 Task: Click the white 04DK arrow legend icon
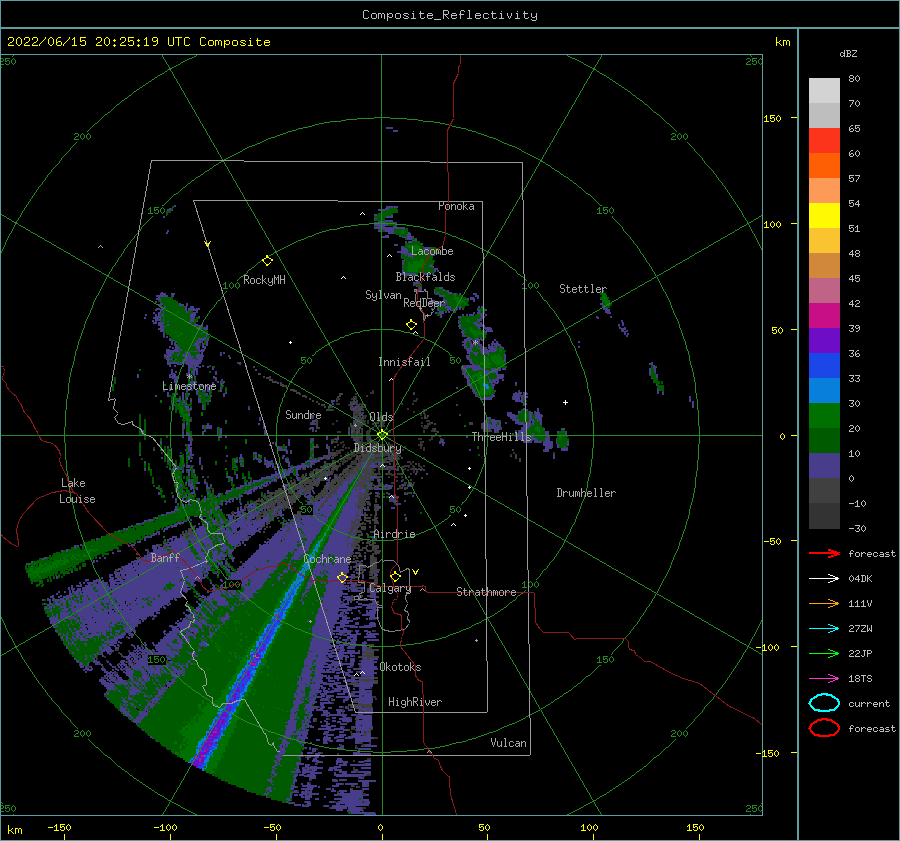(824, 578)
